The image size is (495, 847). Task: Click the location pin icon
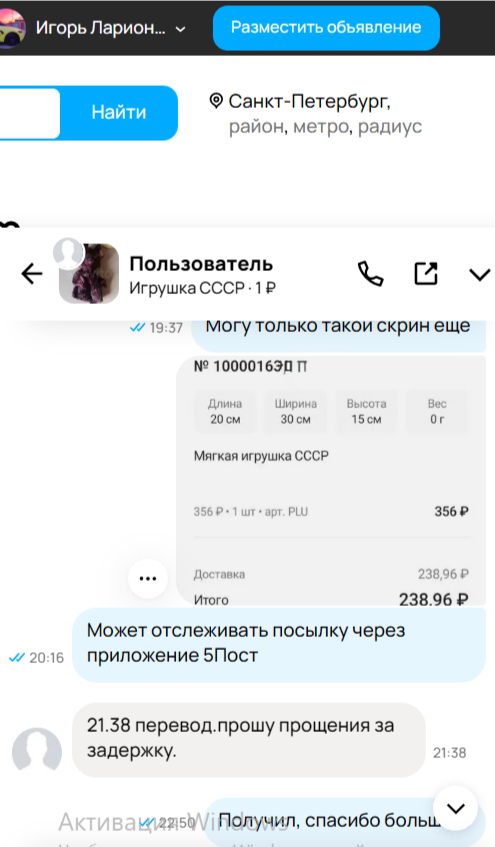coord(216,101)
